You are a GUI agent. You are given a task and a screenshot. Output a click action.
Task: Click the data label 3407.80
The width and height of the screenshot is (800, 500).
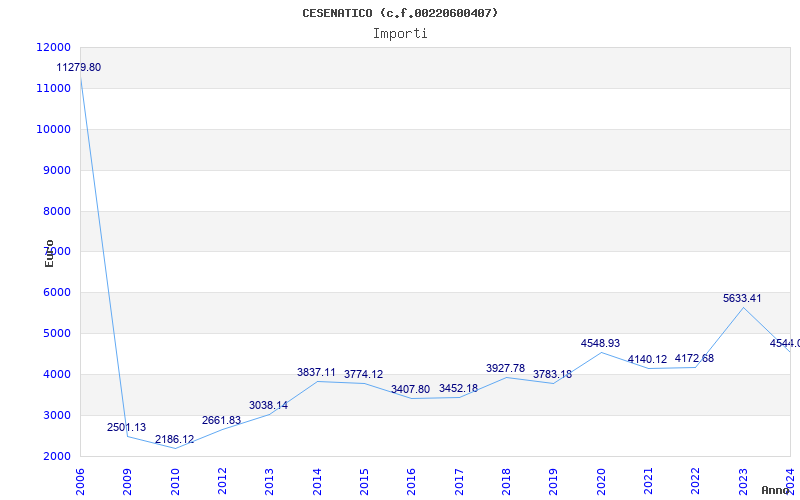pyautogui.click(x=410, y=389)
